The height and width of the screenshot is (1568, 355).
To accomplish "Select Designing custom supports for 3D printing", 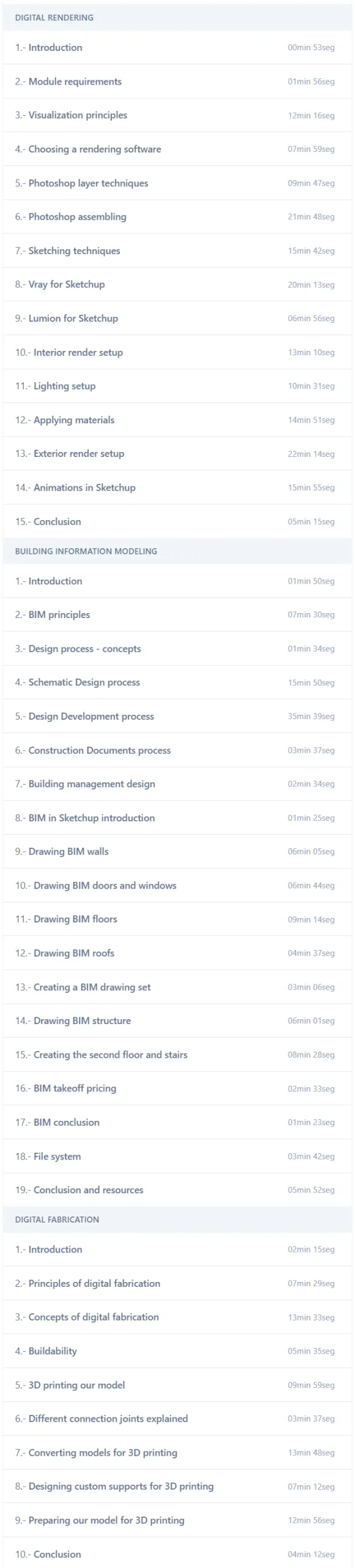I will 177,1487.
